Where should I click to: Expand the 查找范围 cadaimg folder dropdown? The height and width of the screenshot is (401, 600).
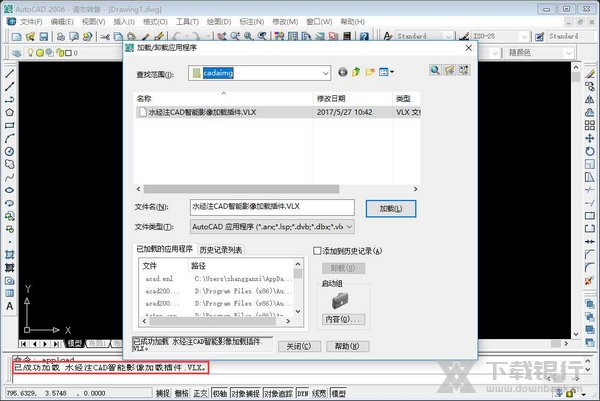[x=325, y=73]
